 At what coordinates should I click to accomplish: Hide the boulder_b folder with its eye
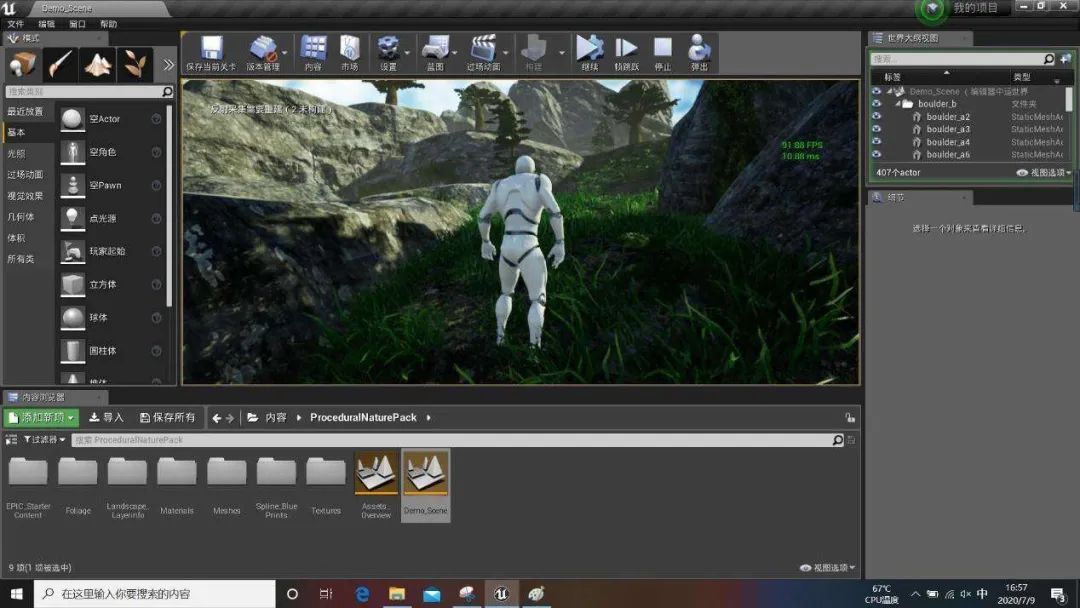click(876, 103)
